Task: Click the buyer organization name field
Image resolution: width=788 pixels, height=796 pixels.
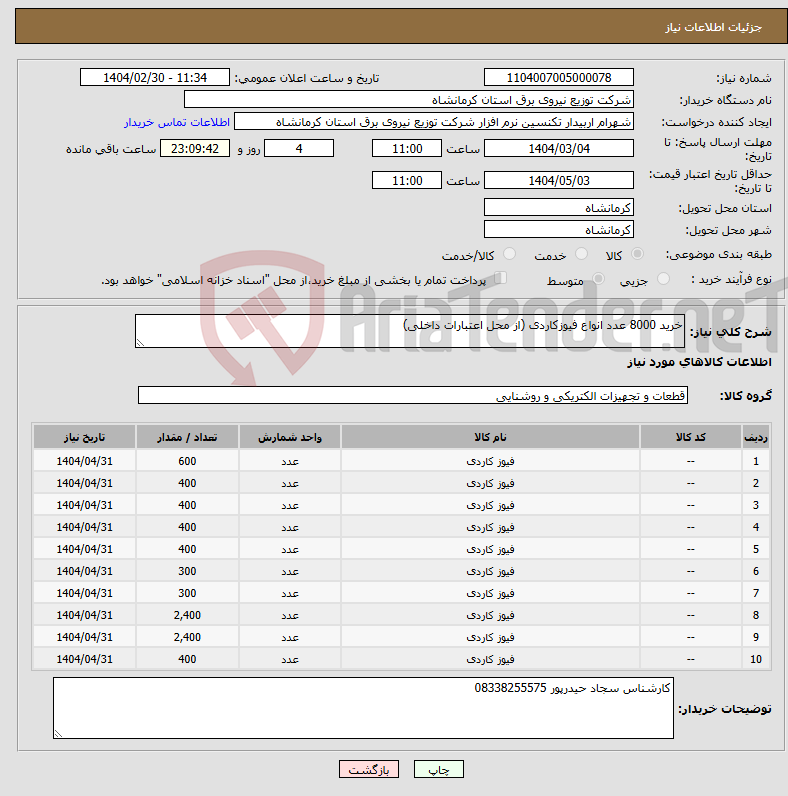Action: (x=409, y=100)
